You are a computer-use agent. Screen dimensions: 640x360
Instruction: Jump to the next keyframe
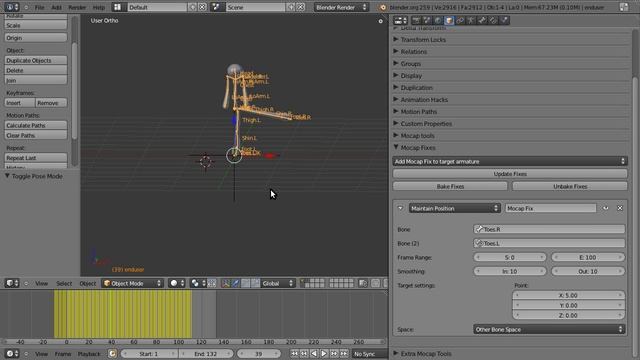pyautogui.click(x=334, y=353)
